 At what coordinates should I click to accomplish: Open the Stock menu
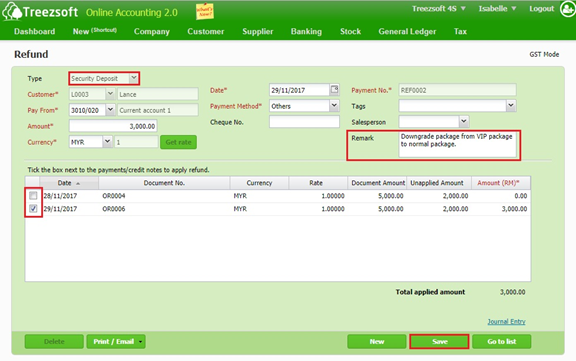pyautogui.click(x=350, y=32)
